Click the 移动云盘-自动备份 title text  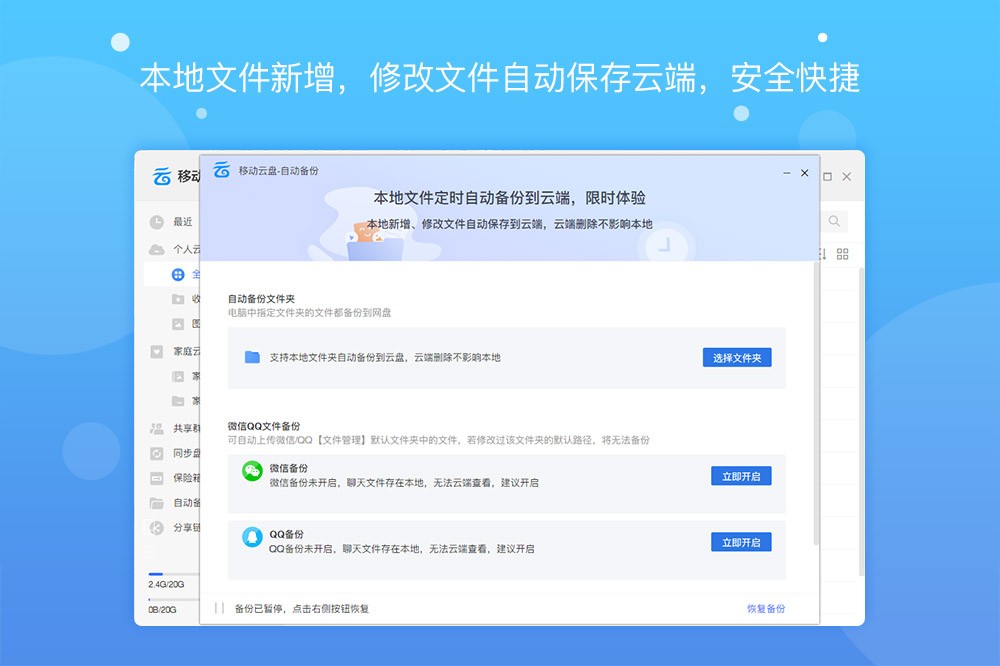[279, 171]
